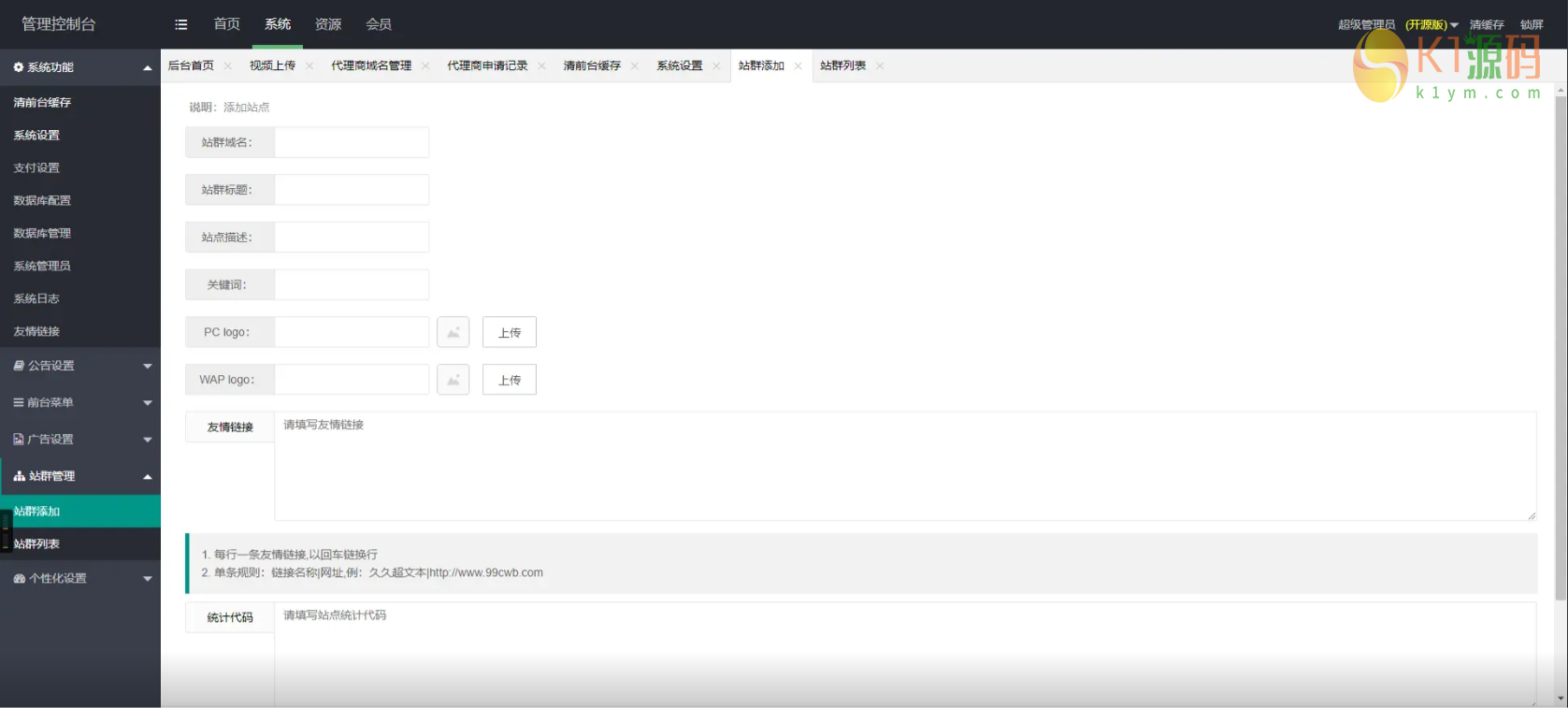Collapse the 站群管理 sidebar section
Image resolution: width=1568 pixels, height=708 pixels.
[x=80, y=476]
